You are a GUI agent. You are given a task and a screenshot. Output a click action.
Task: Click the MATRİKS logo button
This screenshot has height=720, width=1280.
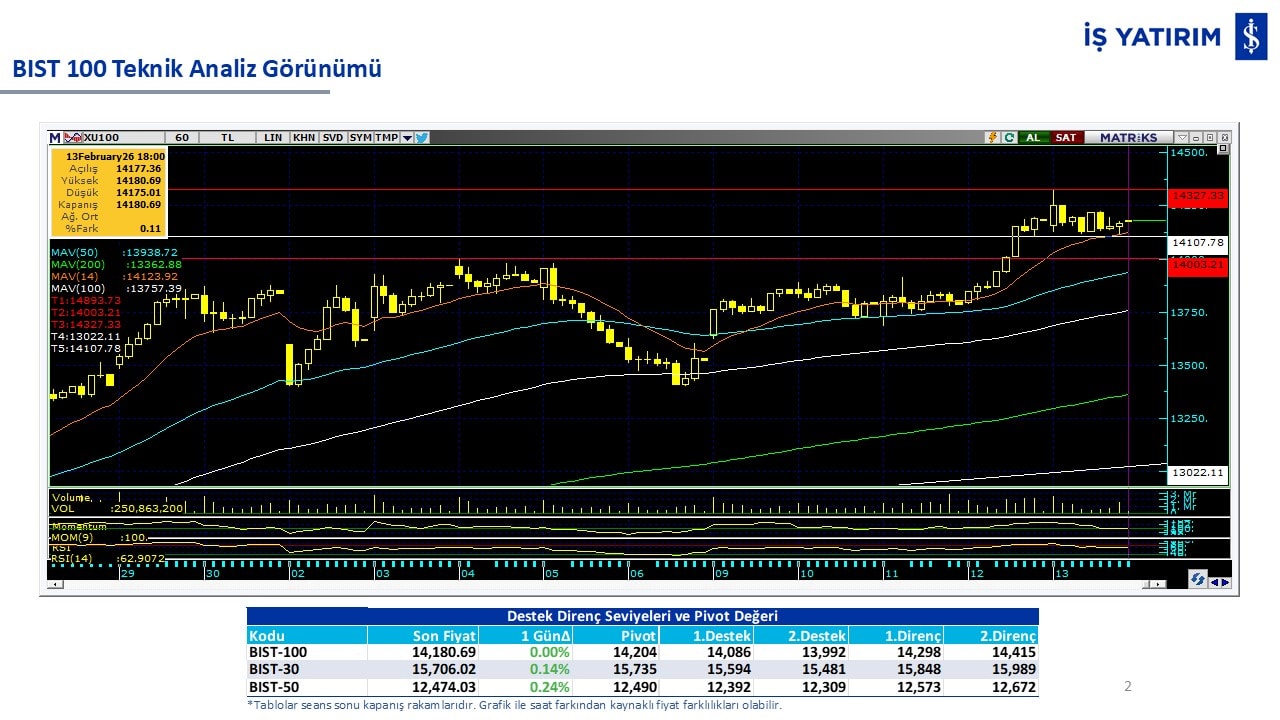point(1128,138)
